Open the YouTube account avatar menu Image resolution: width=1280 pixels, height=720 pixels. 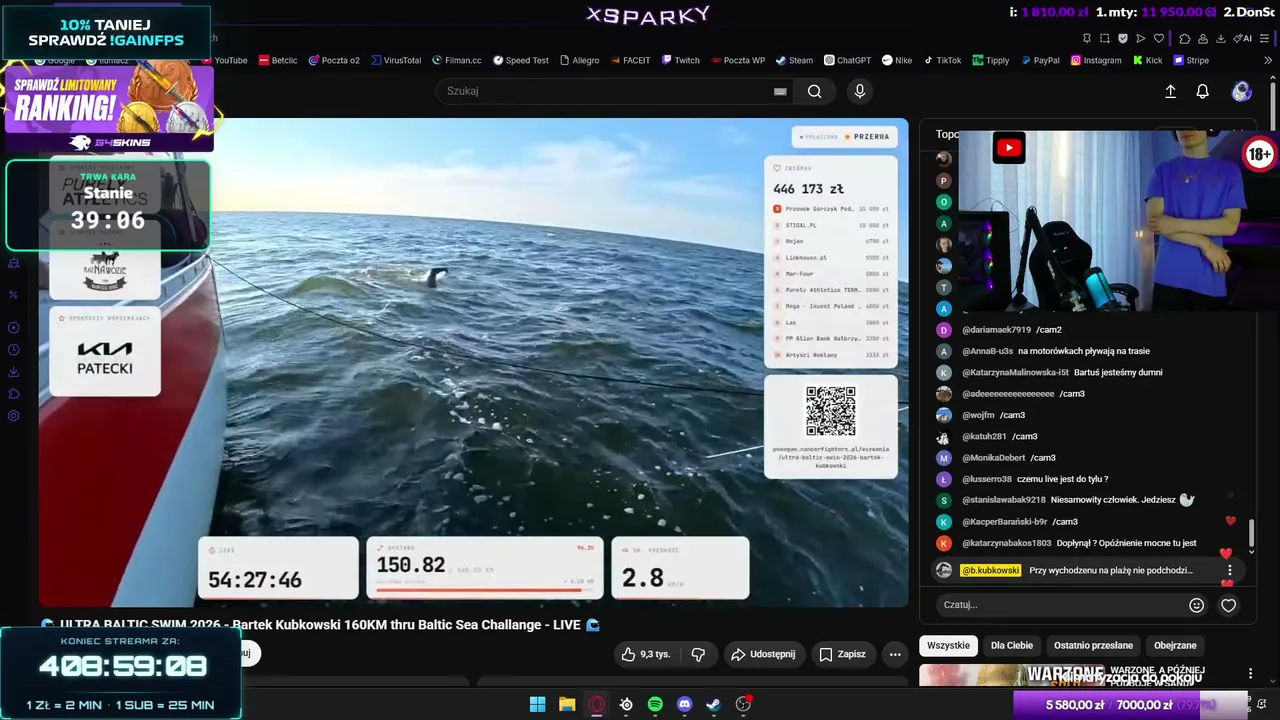(x=1242, y=91)
